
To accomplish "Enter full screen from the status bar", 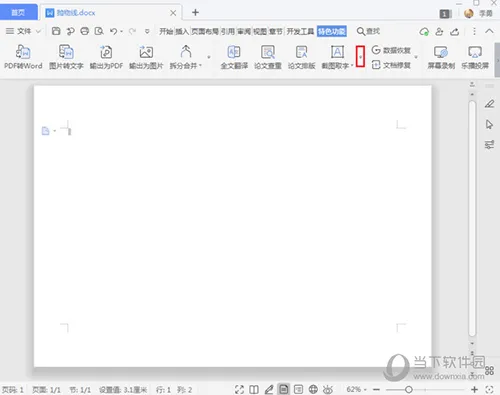I will pos(239,389).
